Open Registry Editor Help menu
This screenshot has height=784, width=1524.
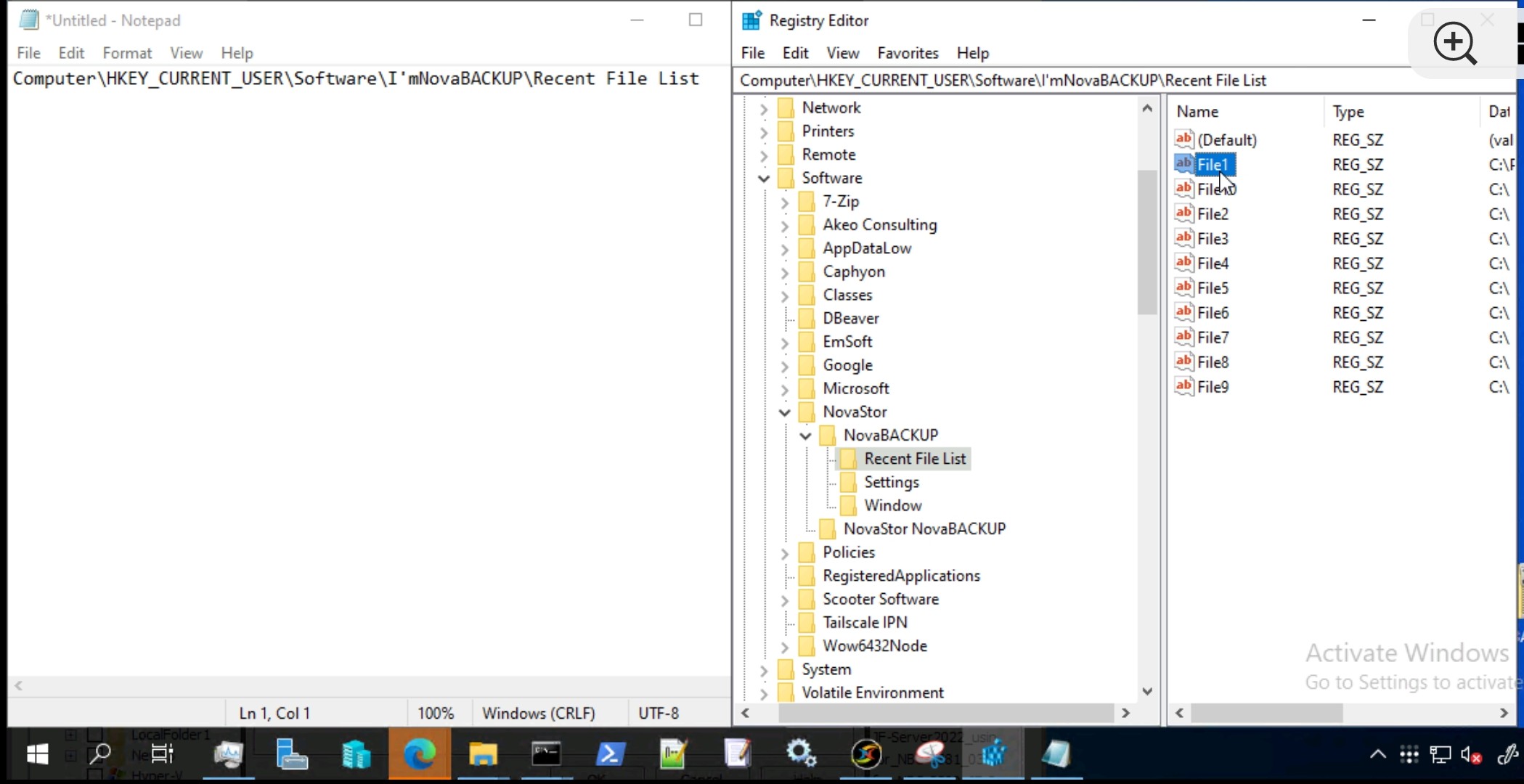click(x=972, y=53)
